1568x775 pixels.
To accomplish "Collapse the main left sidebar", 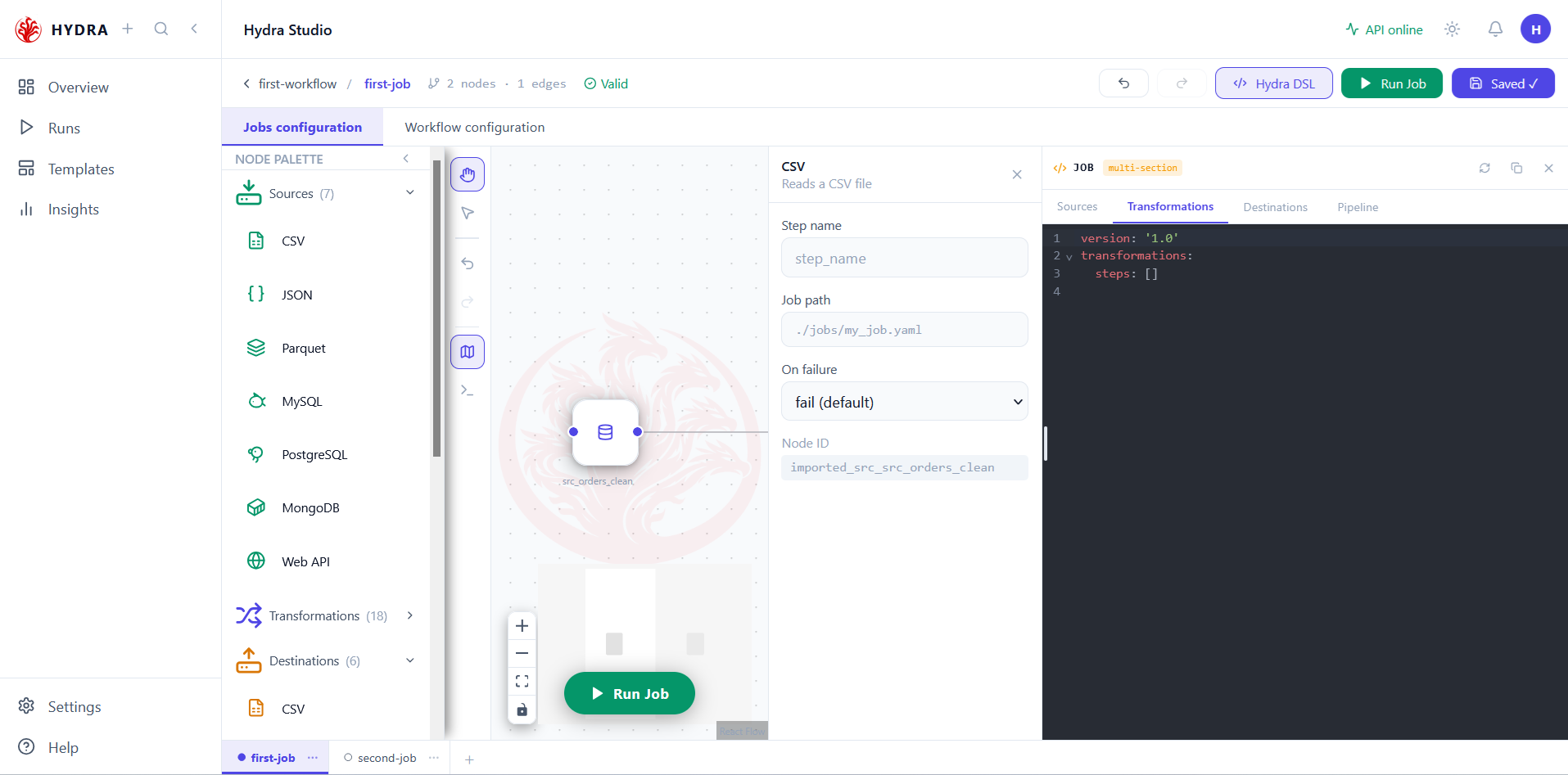I will pyautogui.click(x=194, y=29).
